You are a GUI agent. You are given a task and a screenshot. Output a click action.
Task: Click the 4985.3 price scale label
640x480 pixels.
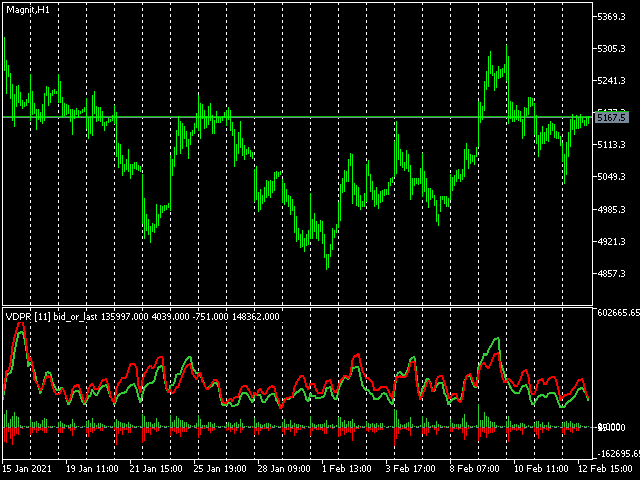click(611, 209)
